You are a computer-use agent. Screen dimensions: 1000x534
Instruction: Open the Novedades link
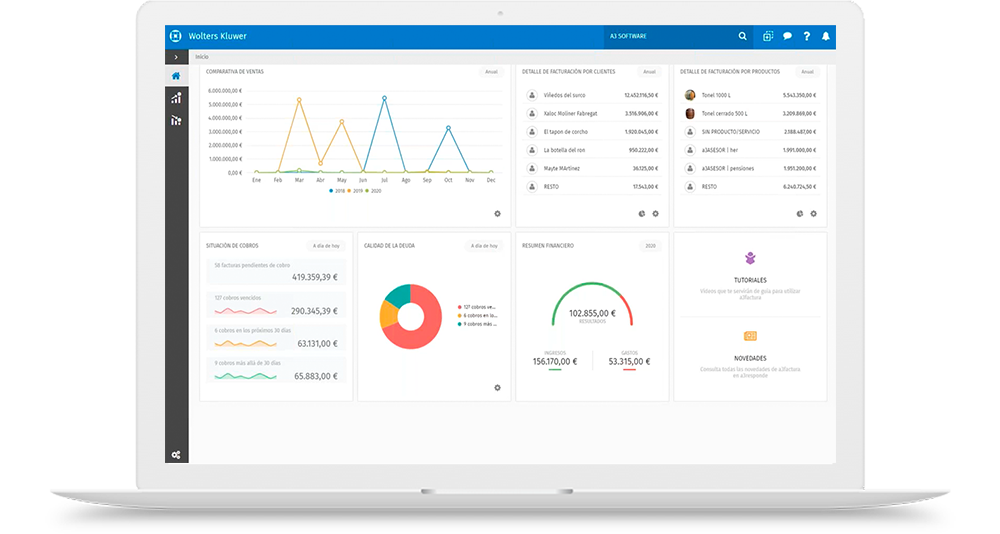(750, 357)
